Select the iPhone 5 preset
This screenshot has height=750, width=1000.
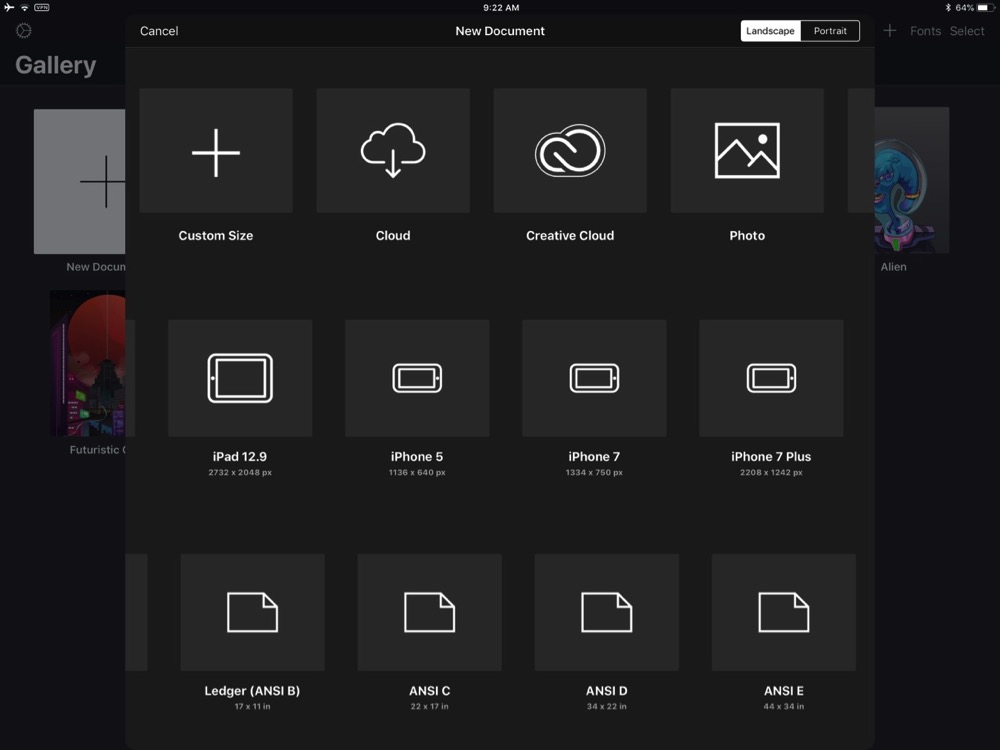[x=417, y=378]
